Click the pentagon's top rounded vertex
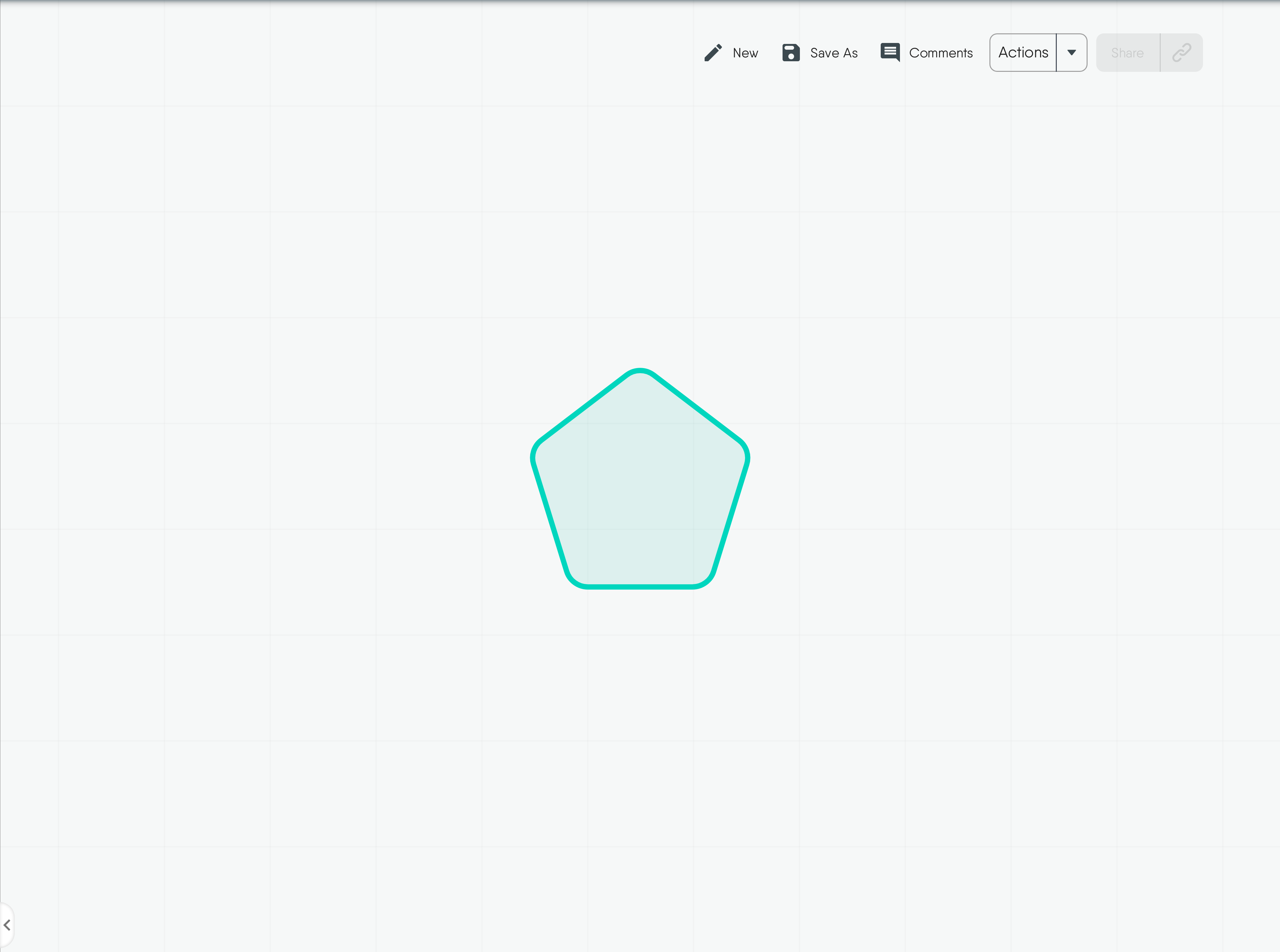The height and width of the screenshot is (952, 1280). [x=640, y=371]
